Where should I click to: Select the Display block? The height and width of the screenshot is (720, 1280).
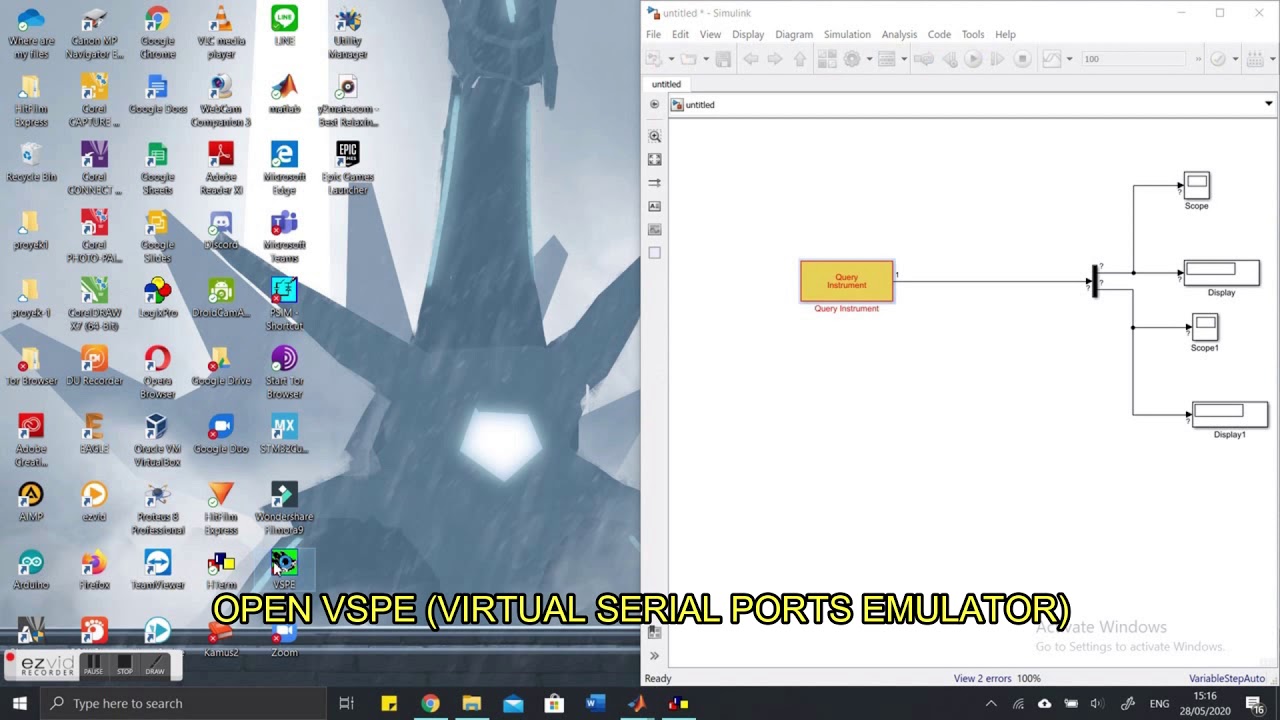tap(1221, 272)
